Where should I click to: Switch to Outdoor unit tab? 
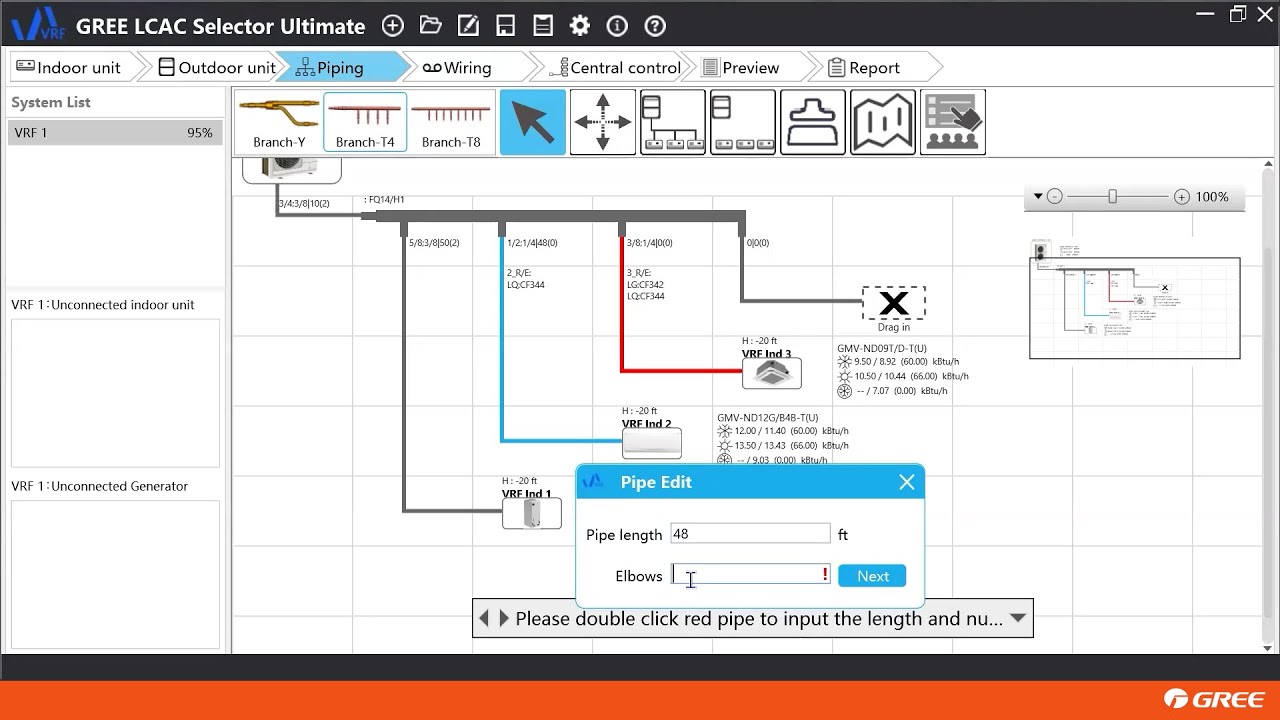[217, 68]
